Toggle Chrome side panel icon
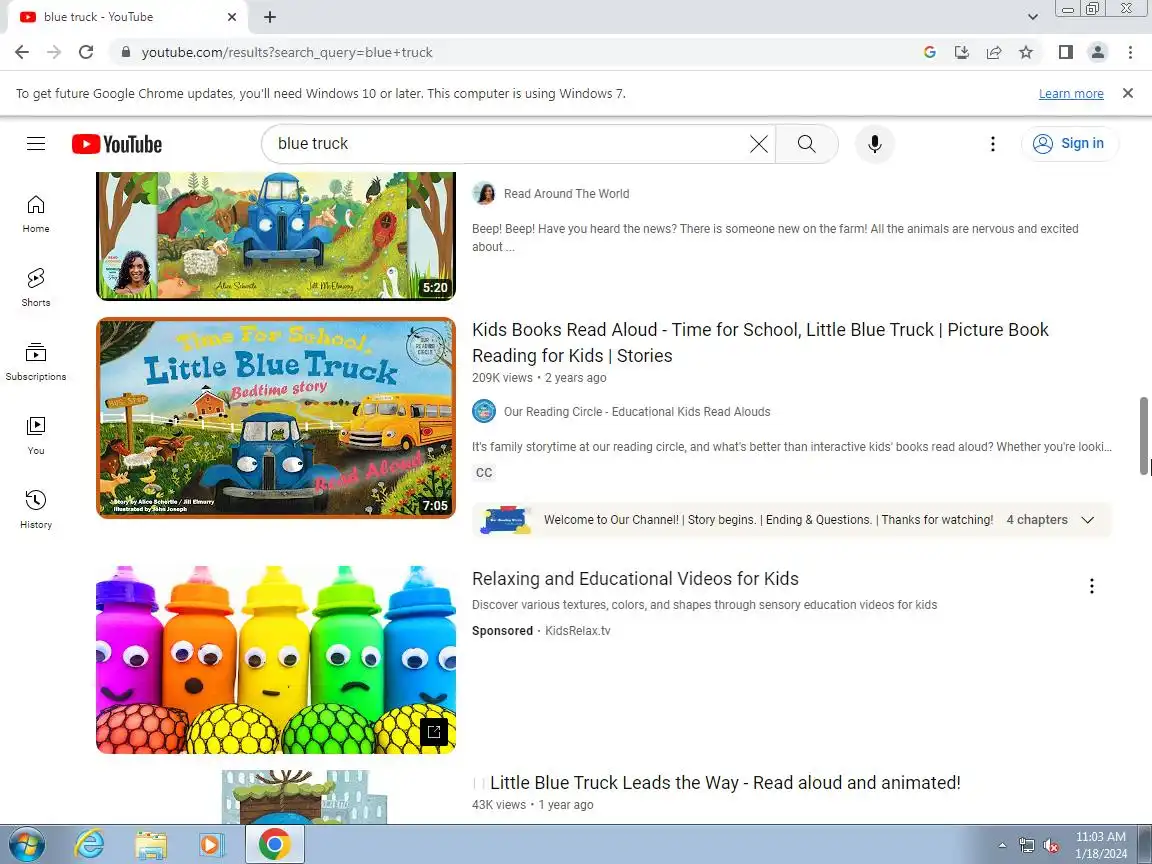 [1065, 52]
